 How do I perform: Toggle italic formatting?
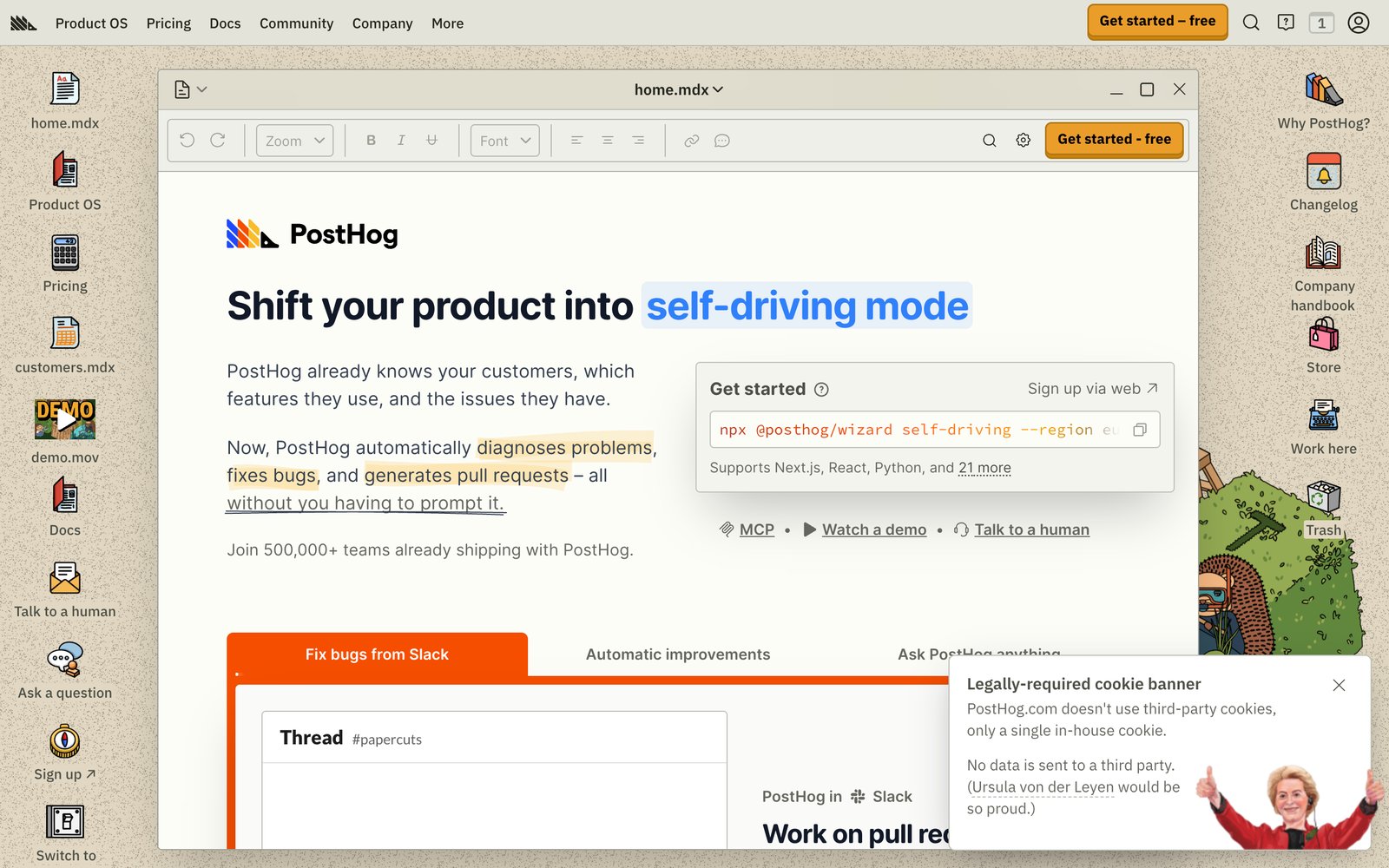(x=401, y=140)
